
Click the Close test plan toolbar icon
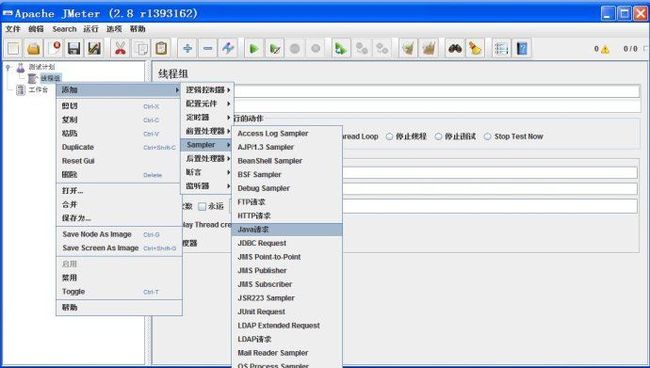point(54,49)
